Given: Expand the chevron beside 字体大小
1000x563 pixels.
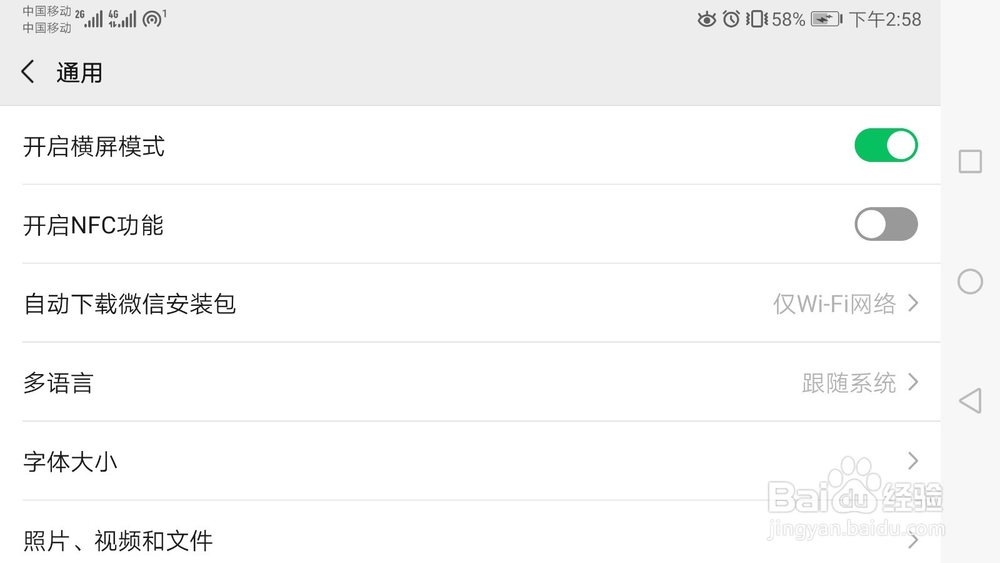Looking at the screenshot, I should click(912, 461).
